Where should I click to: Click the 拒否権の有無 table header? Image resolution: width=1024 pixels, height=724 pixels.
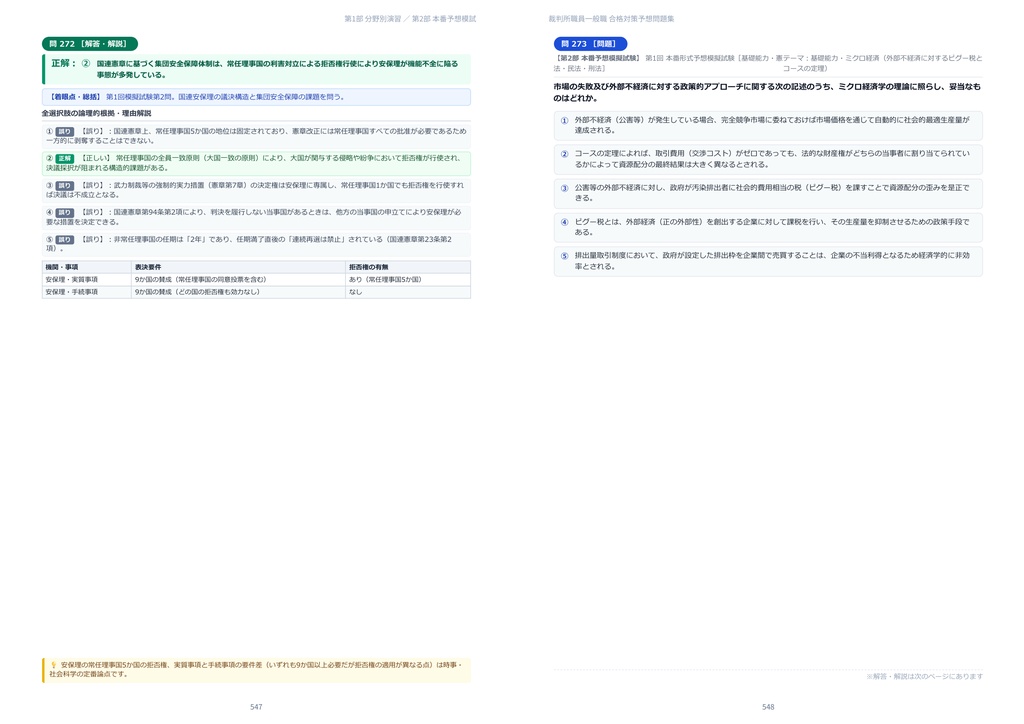pyautogui.click(x=408, y=267)
